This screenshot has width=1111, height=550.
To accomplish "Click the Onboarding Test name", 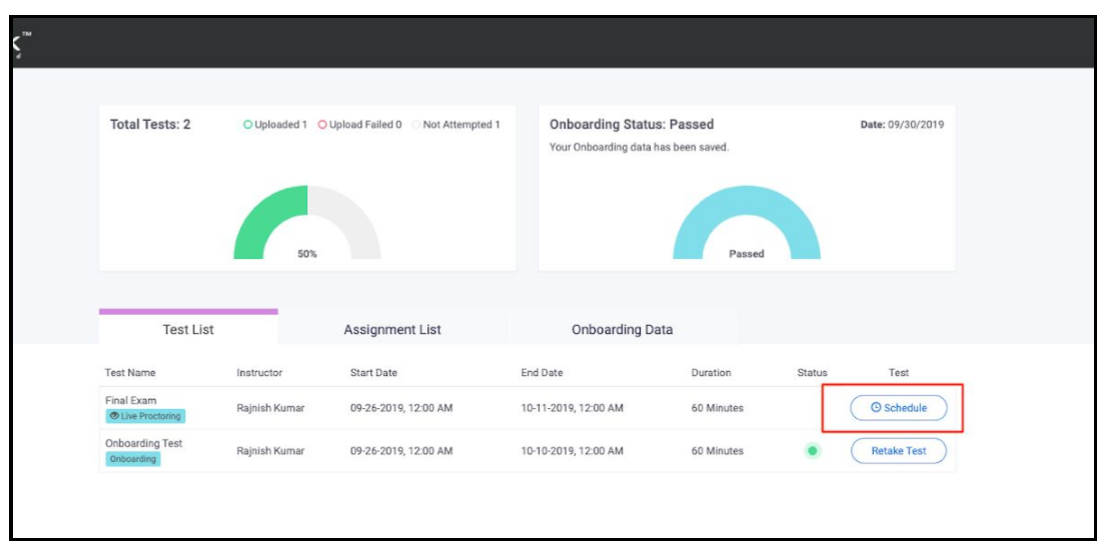I will tap(144, 443).
